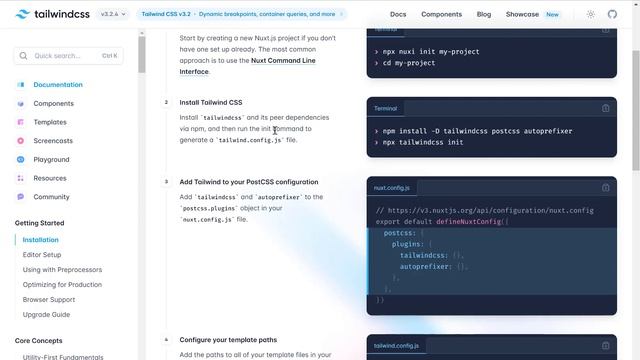Go to Templates in the sidebar

50,122
